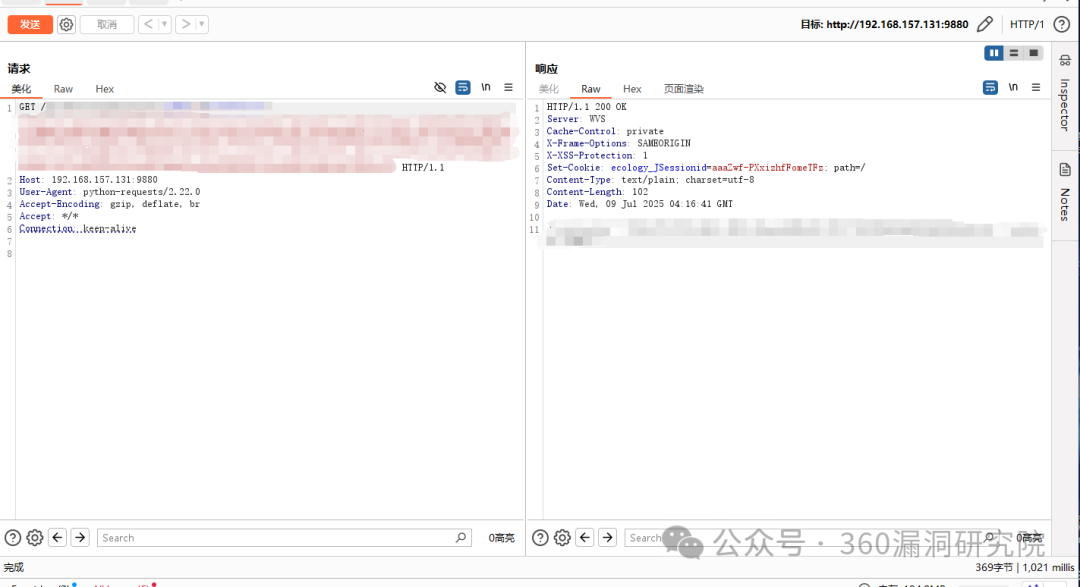Toggle hidden characters eye icon in request panel

pyautogui.click(x=440, y=88)
